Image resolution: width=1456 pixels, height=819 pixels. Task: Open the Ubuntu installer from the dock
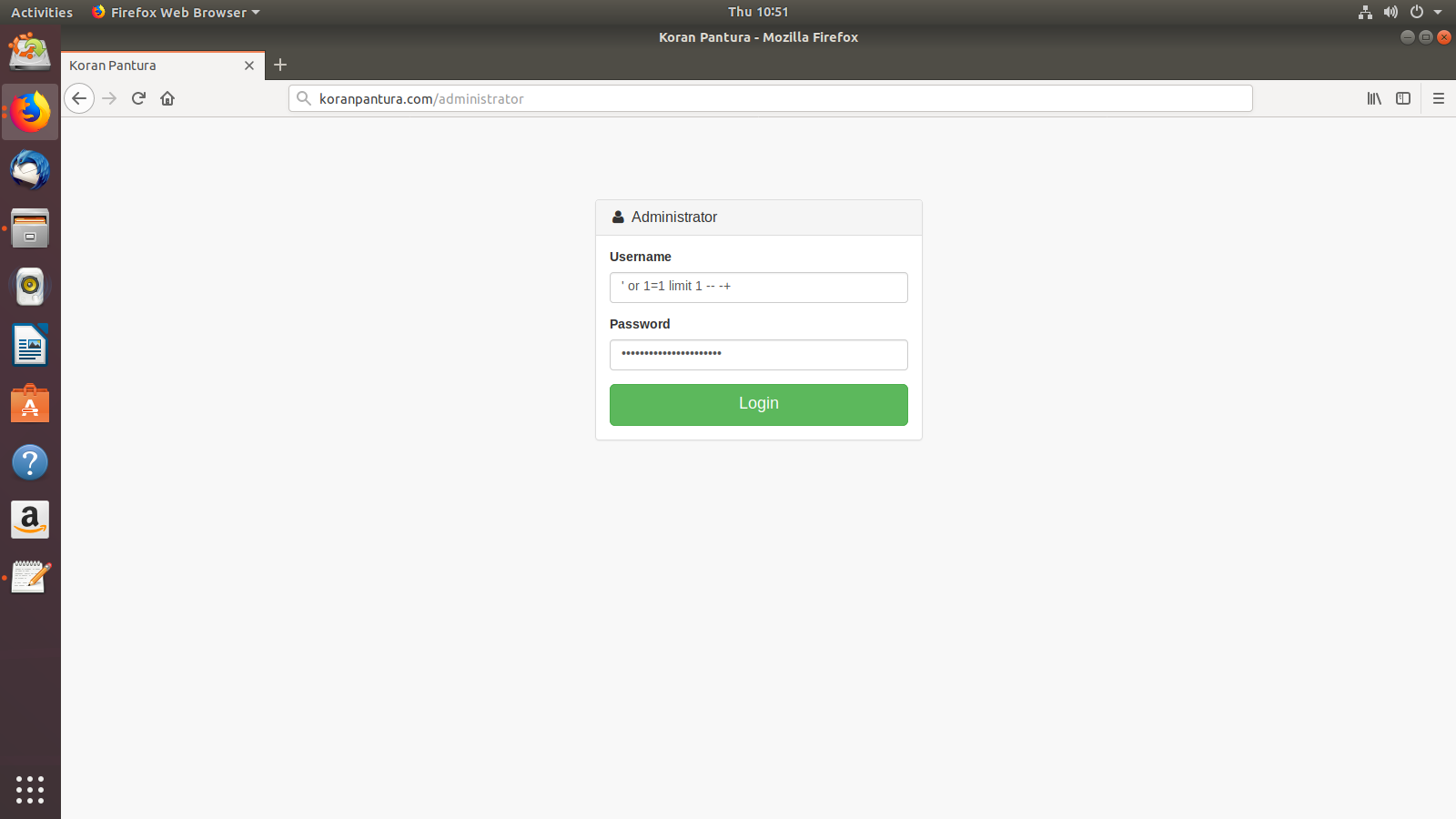[30, 53]
